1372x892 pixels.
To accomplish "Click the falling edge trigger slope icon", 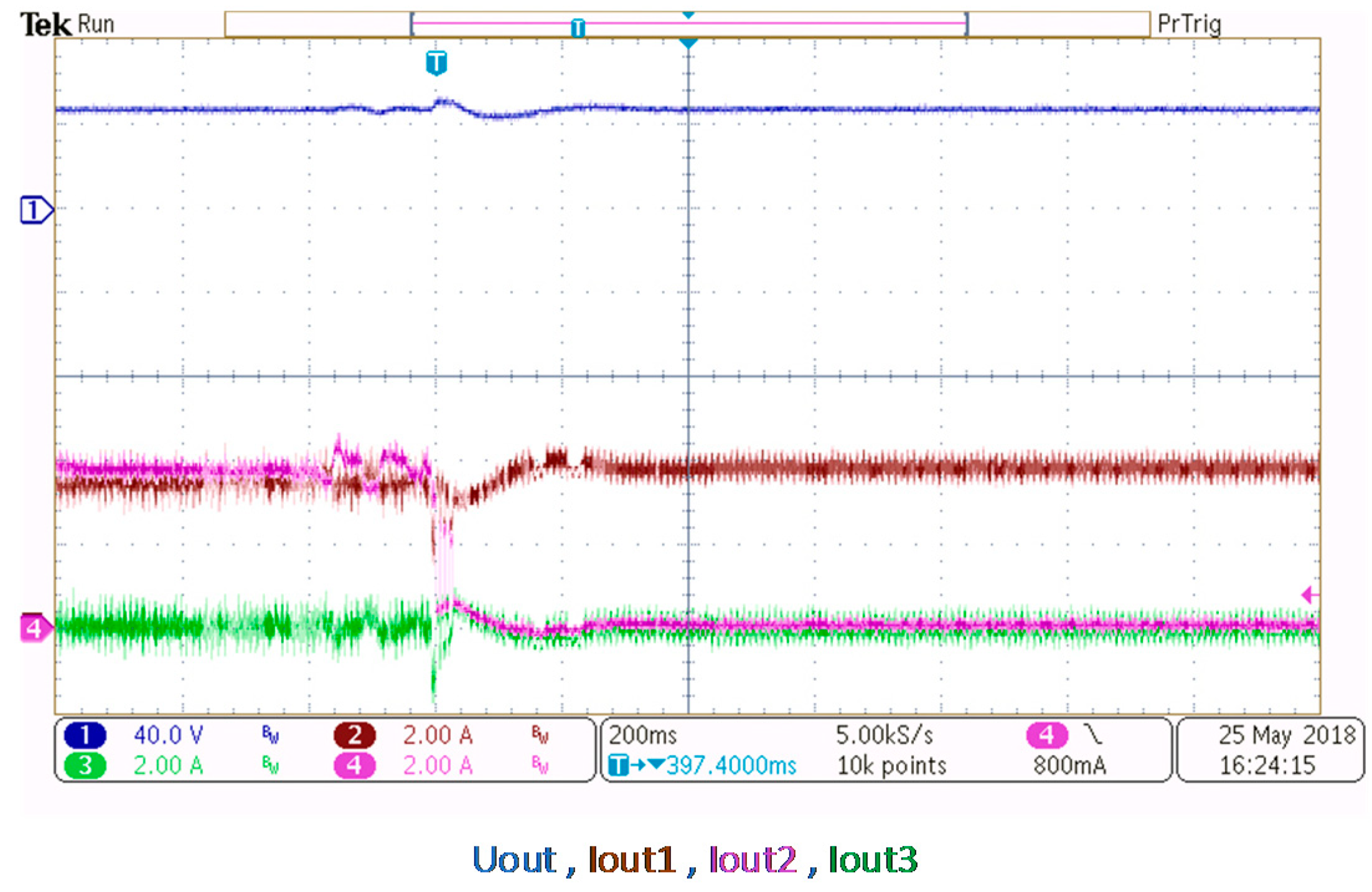I will pos(1092,735).
